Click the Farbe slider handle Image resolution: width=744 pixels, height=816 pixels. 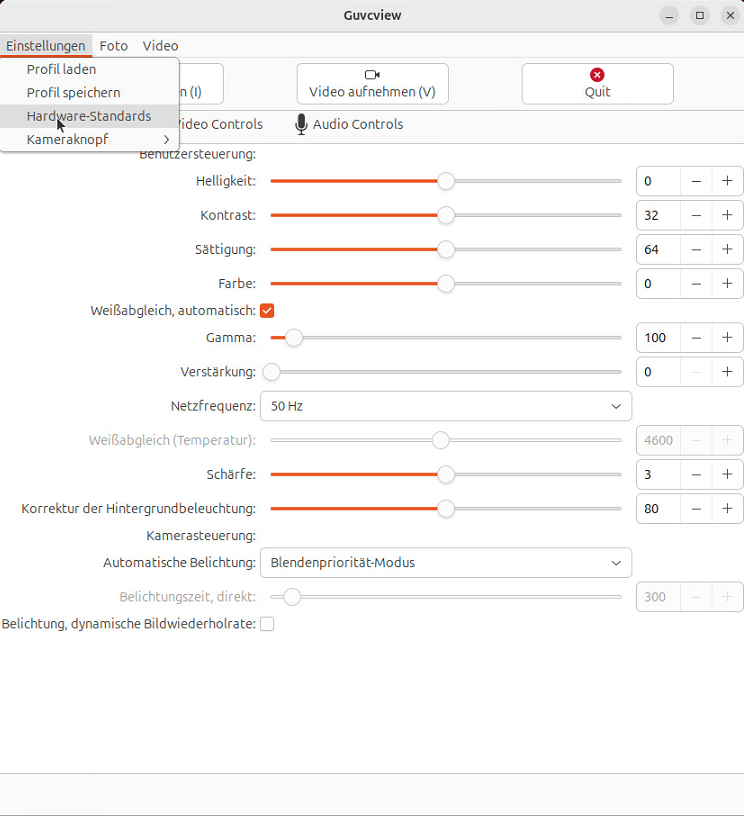(x=446, y=284)
